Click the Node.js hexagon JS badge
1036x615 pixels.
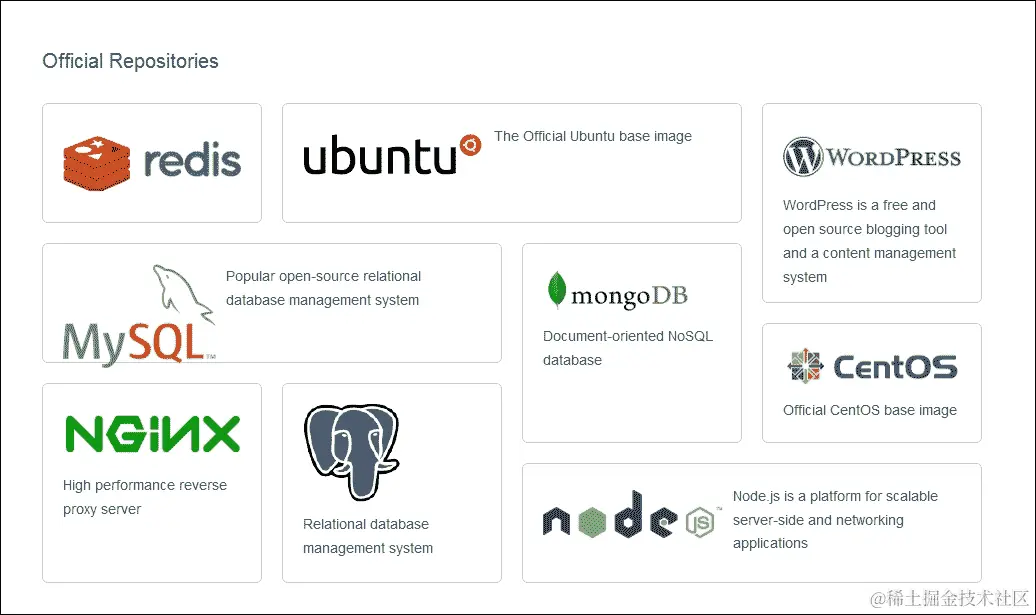[698, 521]
